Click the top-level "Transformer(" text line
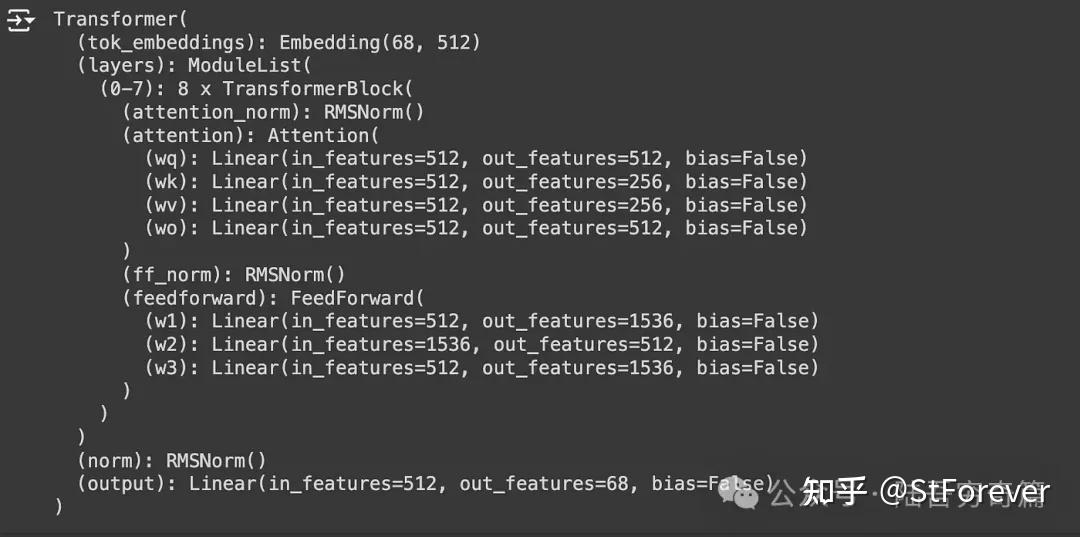 [120, 19]
